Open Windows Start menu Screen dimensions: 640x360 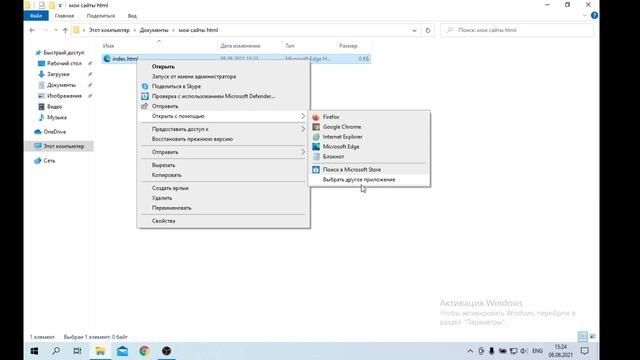pos(34,351)
